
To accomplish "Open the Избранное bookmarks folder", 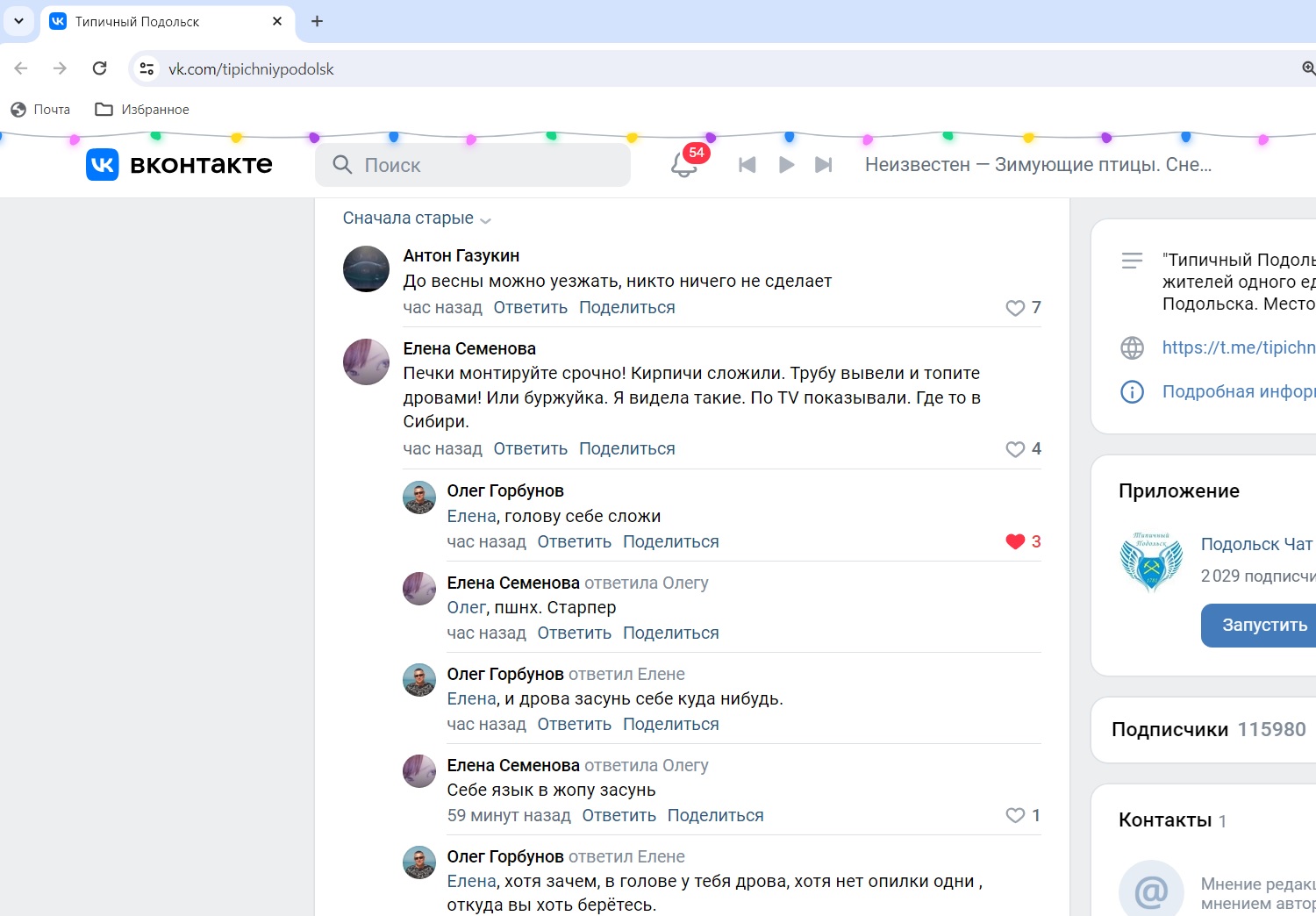I will (142, 110).
